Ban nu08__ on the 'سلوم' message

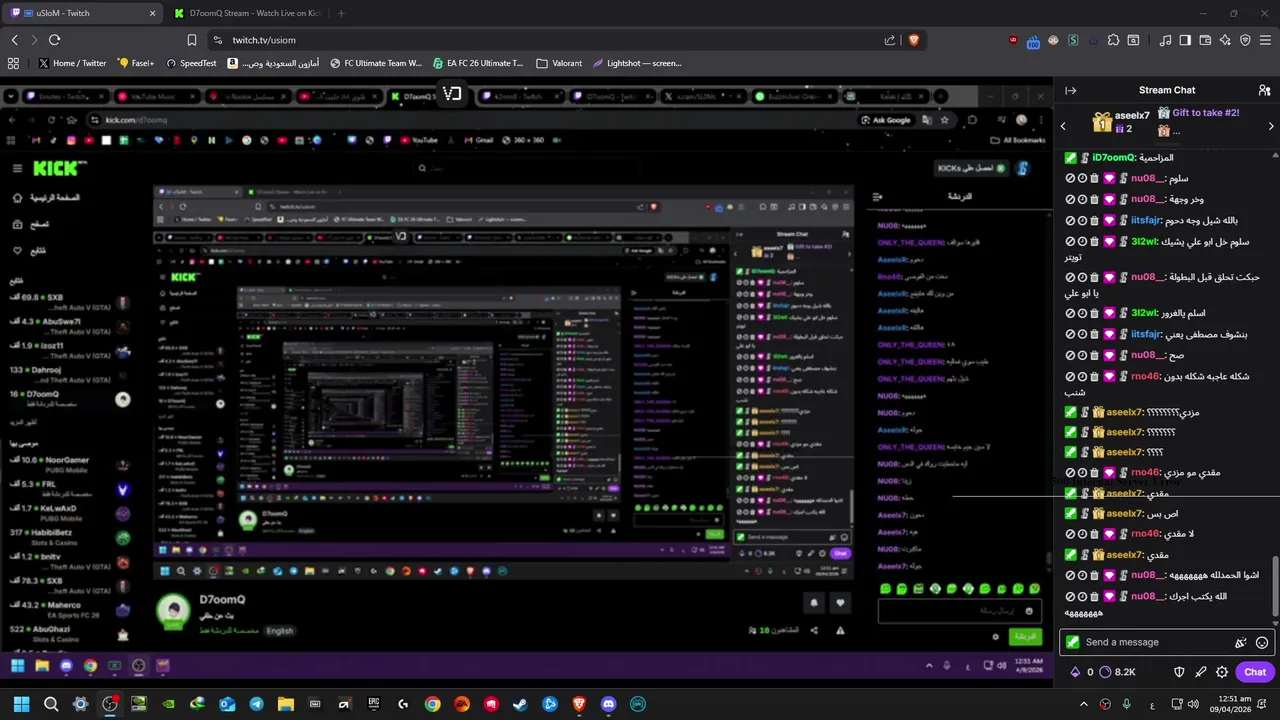[1070, 179]
